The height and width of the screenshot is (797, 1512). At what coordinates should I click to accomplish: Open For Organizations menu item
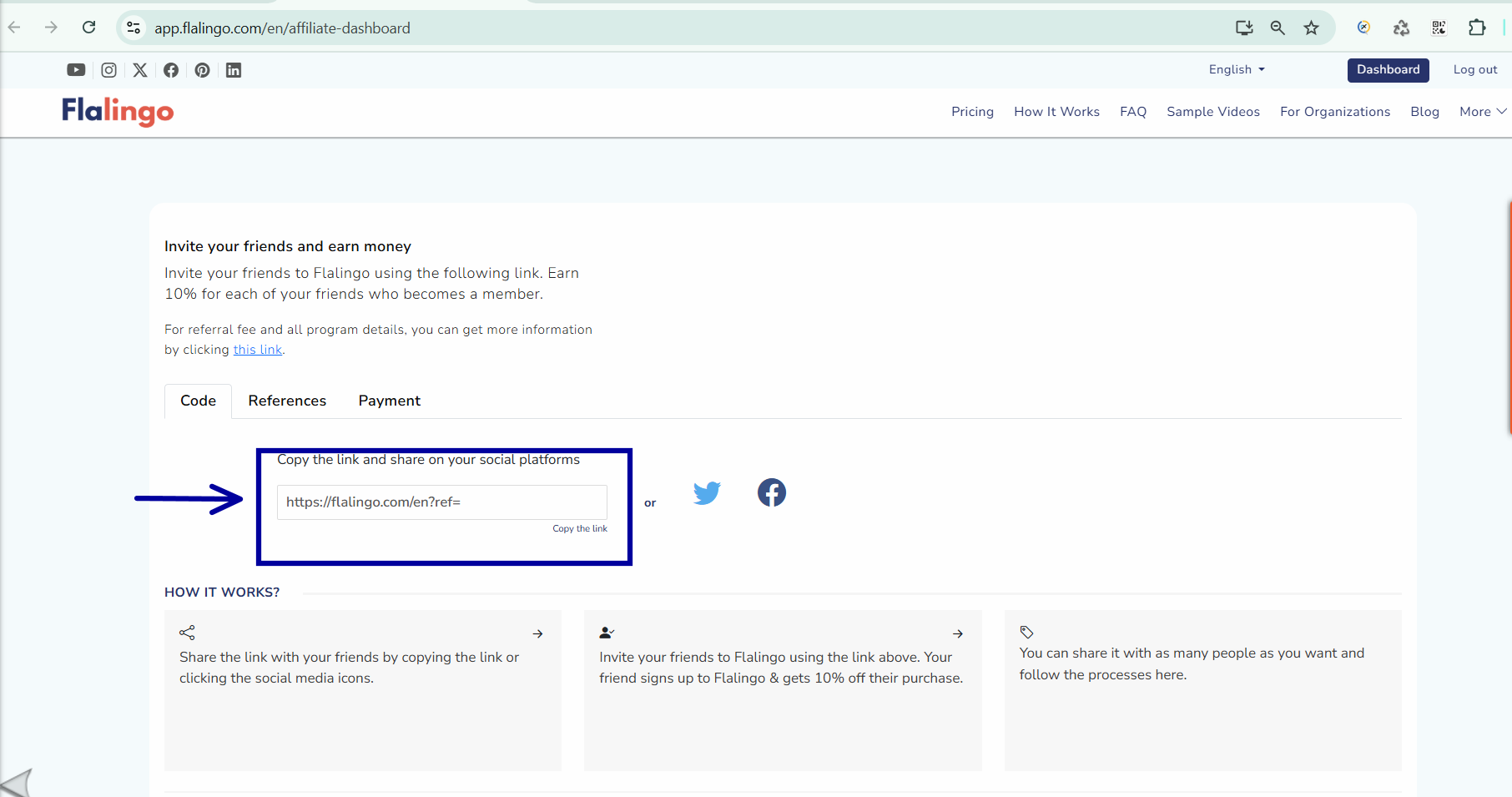click(1334, 111)
